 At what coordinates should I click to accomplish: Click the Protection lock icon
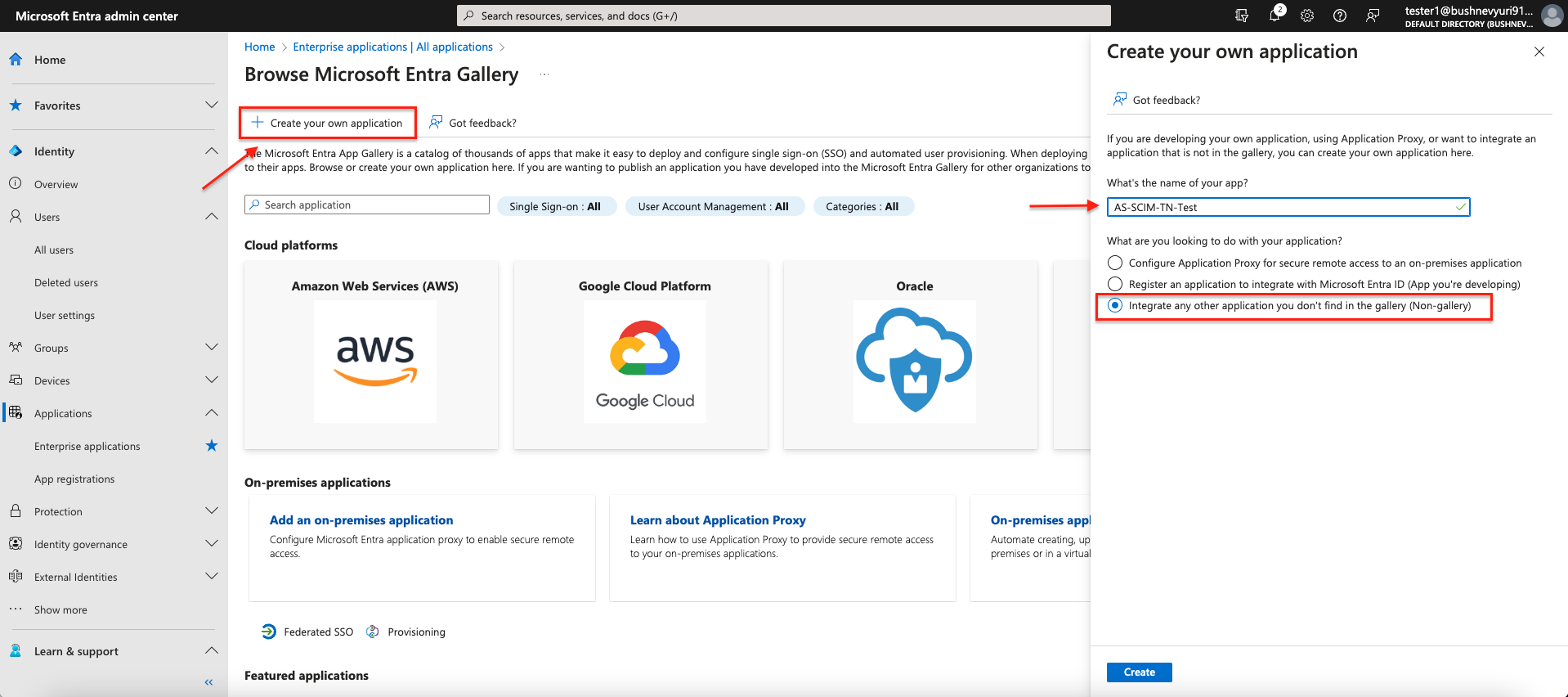click(16, 511)
